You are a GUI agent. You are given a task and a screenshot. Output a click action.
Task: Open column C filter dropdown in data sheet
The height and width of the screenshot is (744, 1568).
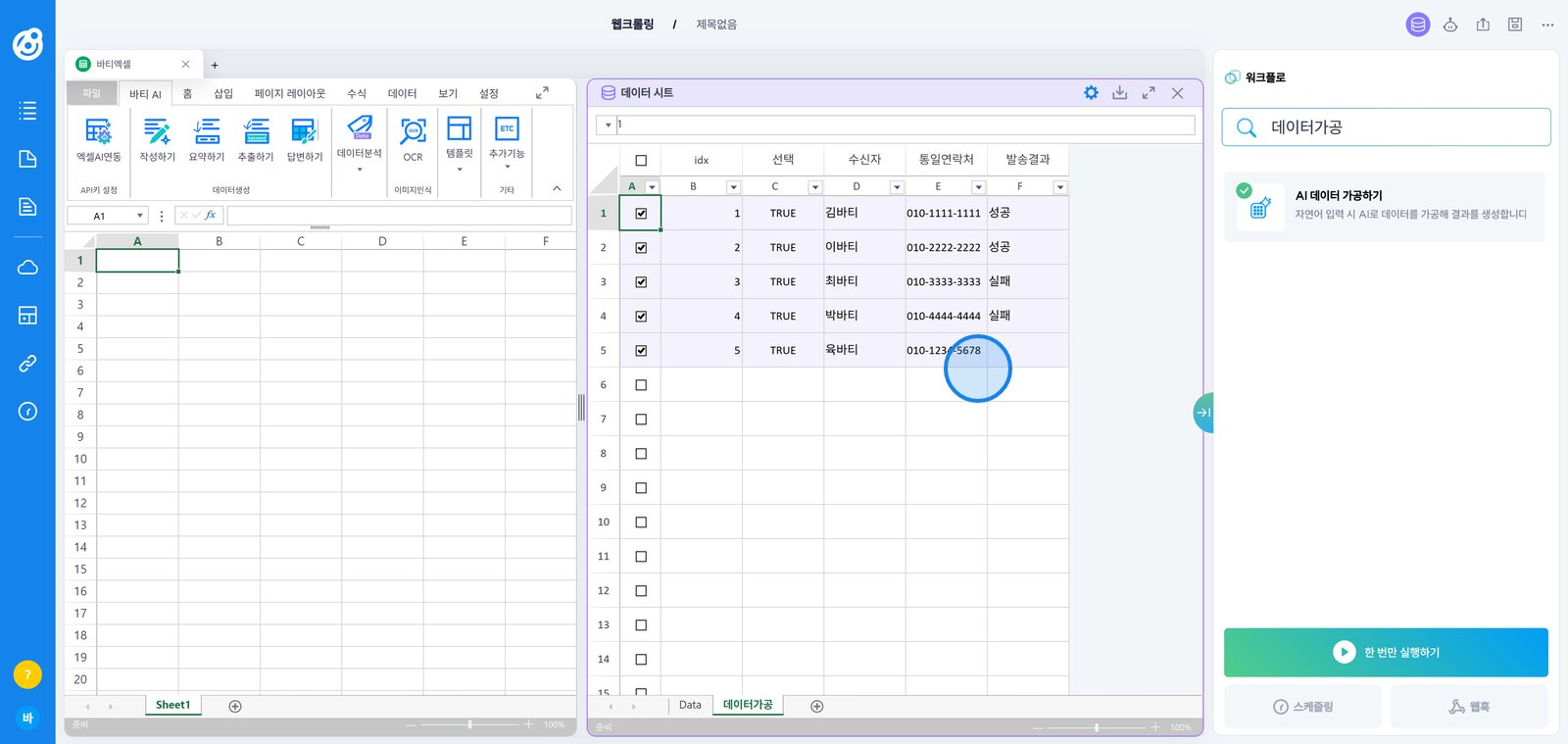pyautogui.click(x=814, y=187)
